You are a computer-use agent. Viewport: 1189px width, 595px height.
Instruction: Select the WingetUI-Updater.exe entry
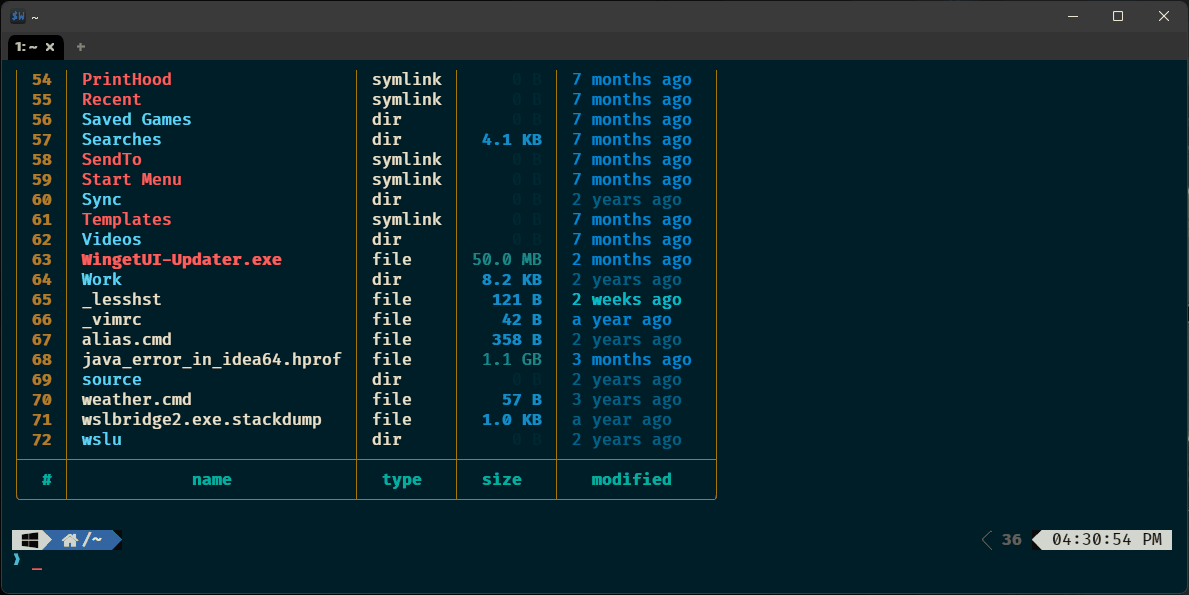pyautogui.click(x=181, y=259)
